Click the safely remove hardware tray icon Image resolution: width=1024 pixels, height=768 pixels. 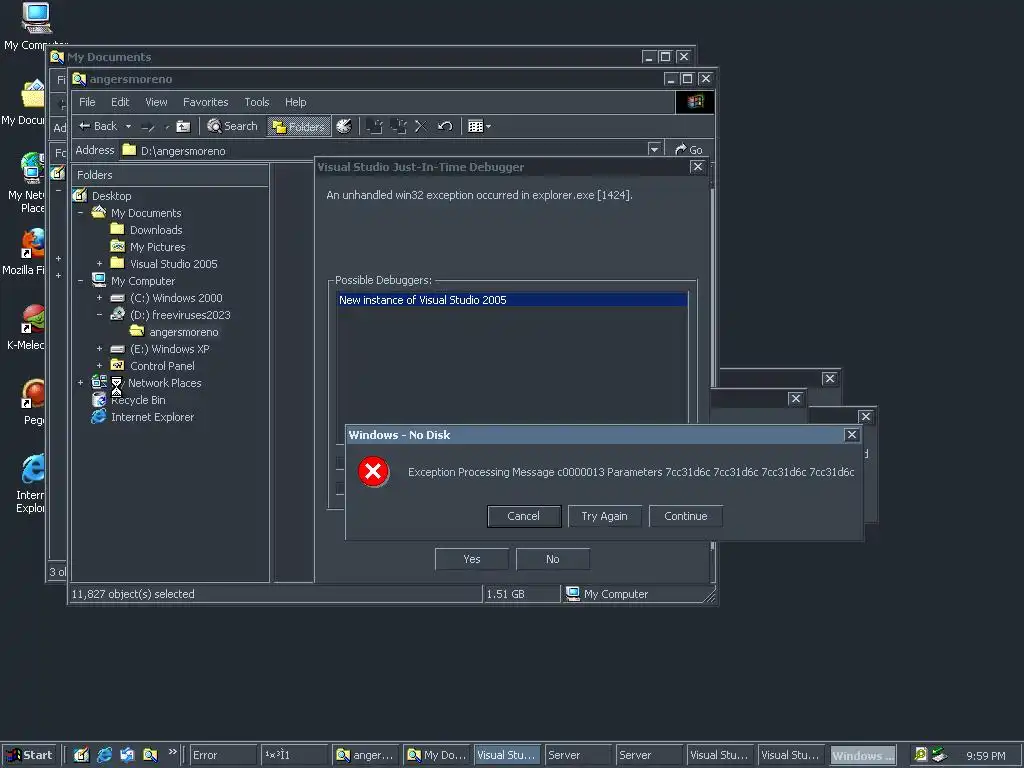[x=940, y=755]
